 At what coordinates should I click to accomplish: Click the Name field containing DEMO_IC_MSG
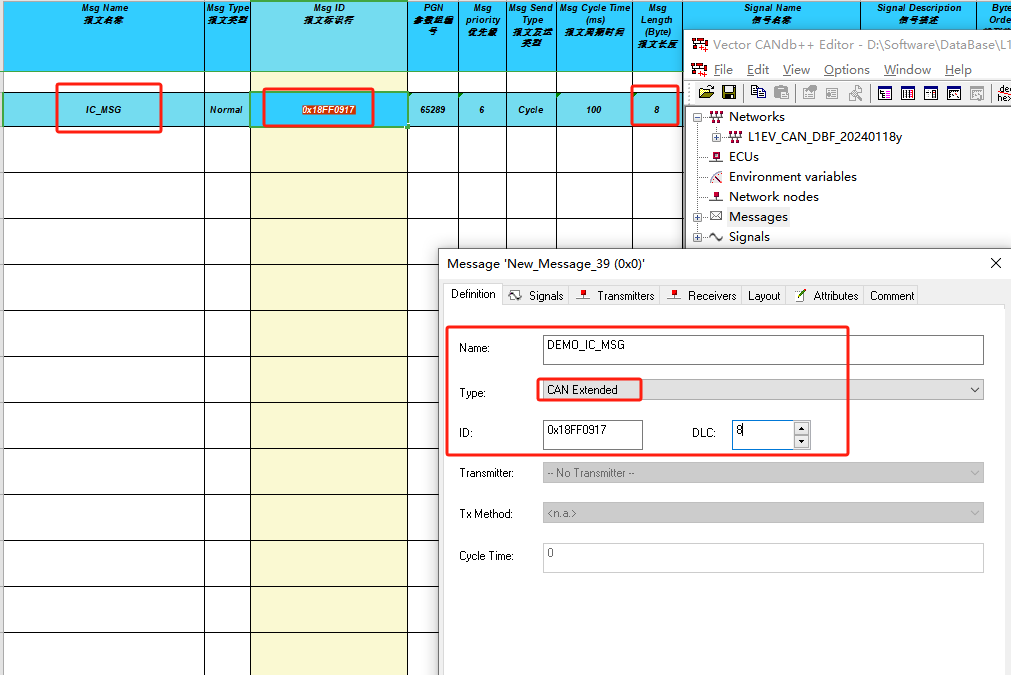[763, 349]
